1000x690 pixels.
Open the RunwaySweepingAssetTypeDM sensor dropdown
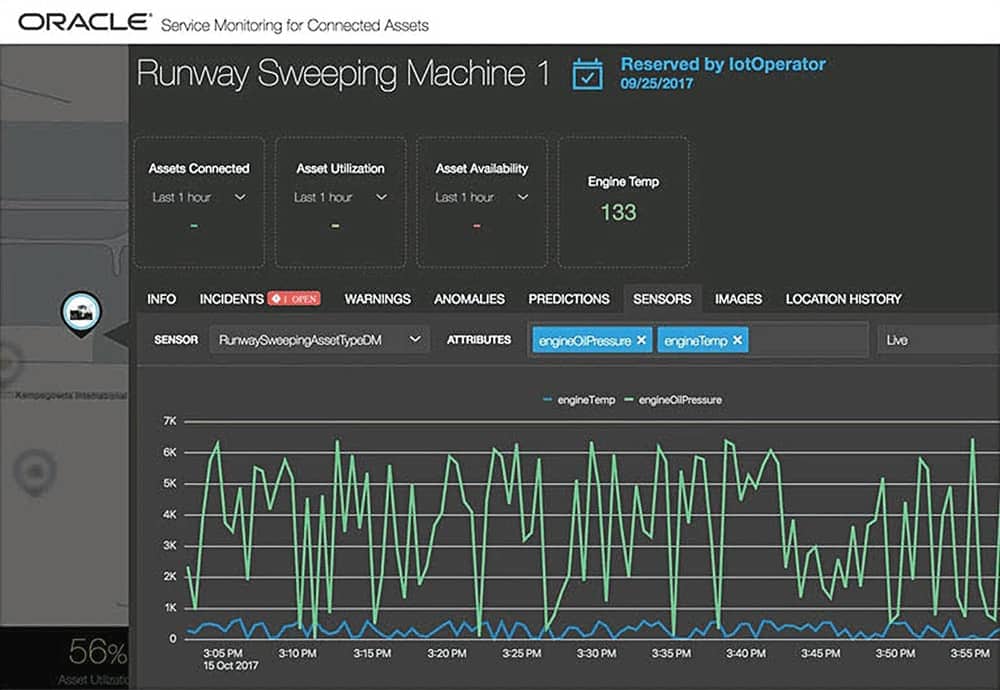[320, 340]
